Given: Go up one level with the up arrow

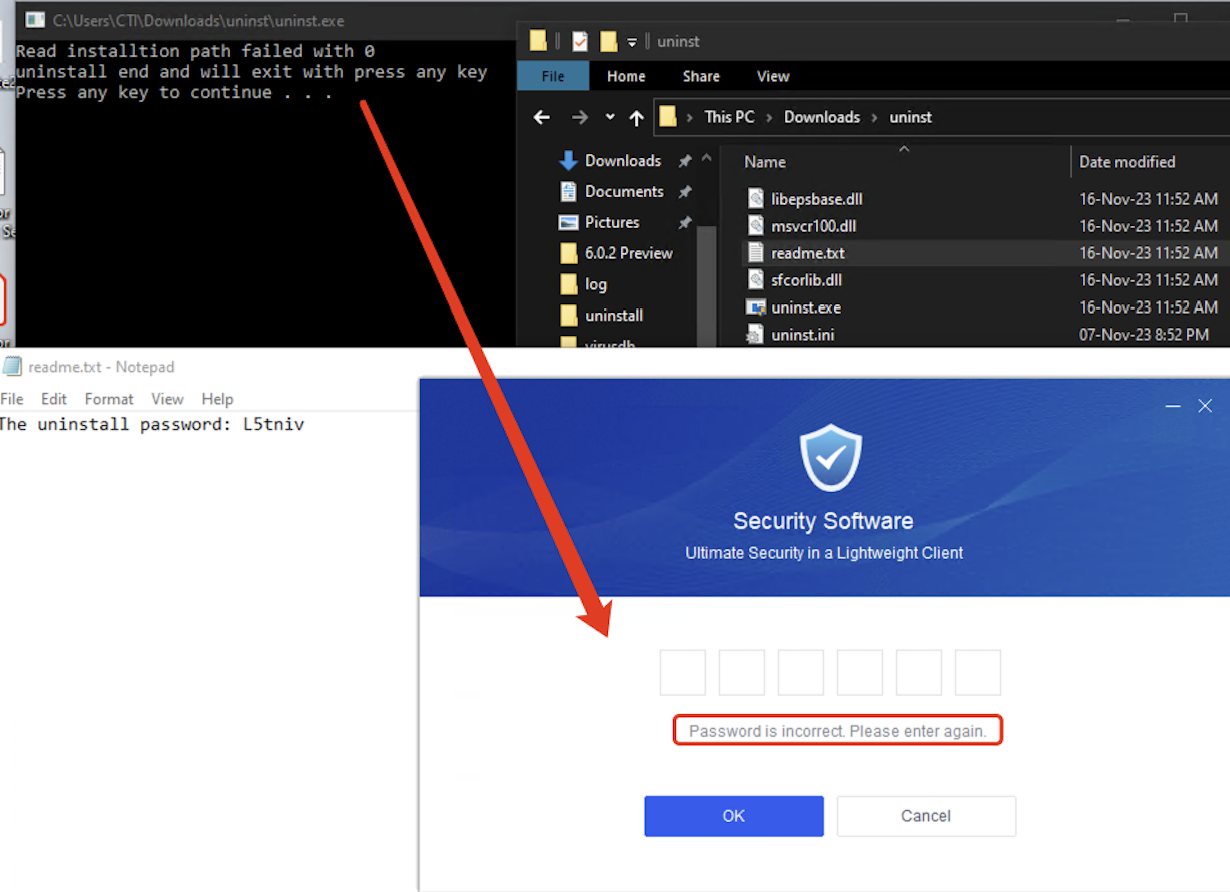Looking at the screenshot, I should click(x=636, y=117).
